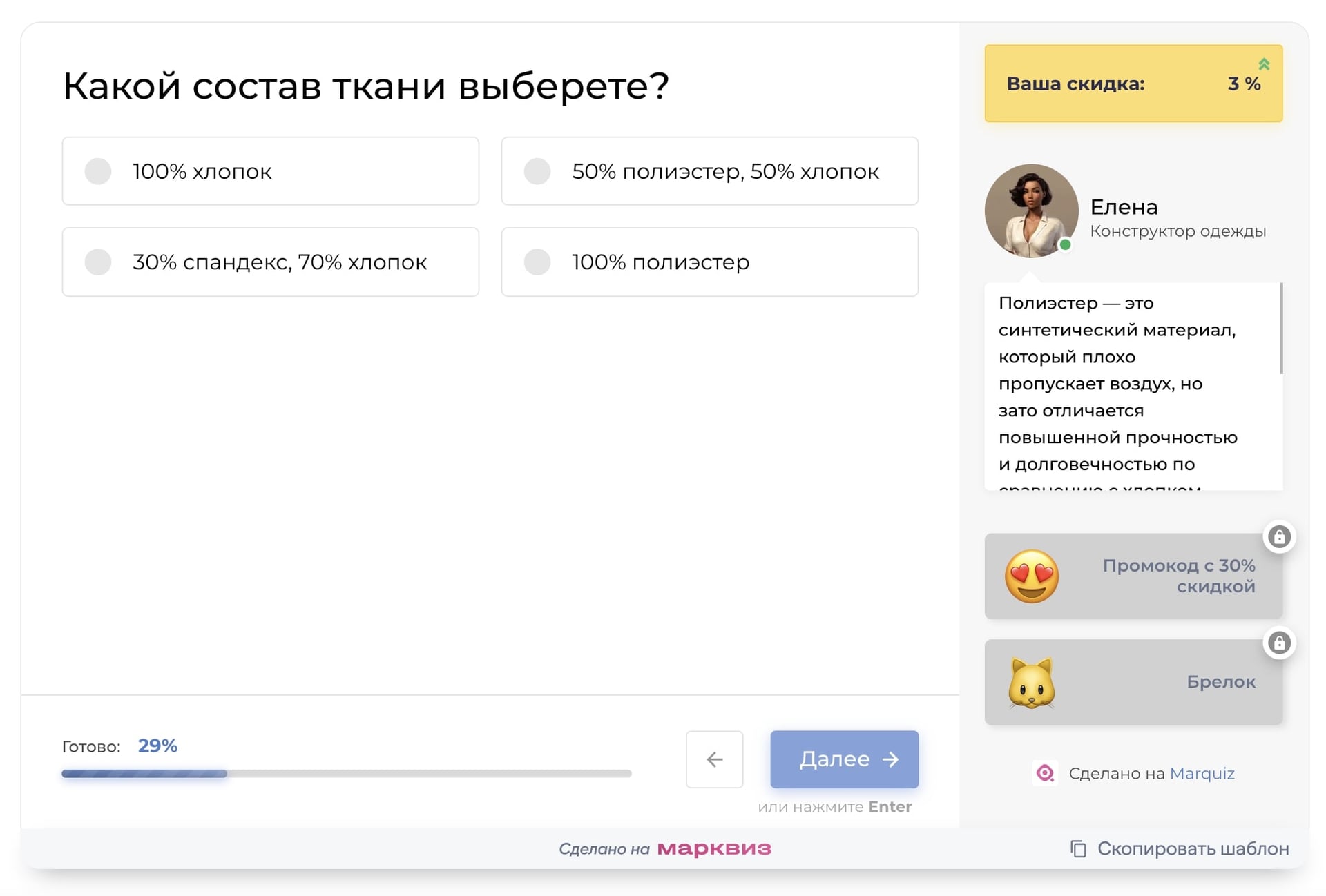Click the pink Marquiz logo icon

[1044, 773]
